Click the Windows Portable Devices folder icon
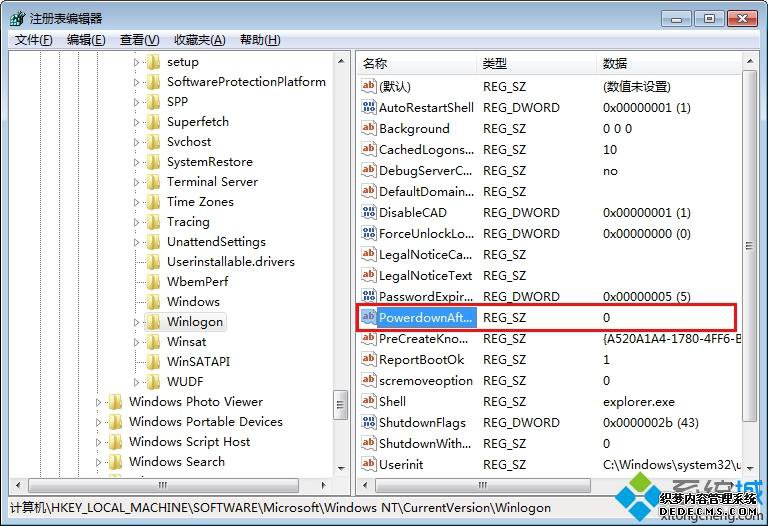Viewport: 768px width, 526px height. point(115,422)
